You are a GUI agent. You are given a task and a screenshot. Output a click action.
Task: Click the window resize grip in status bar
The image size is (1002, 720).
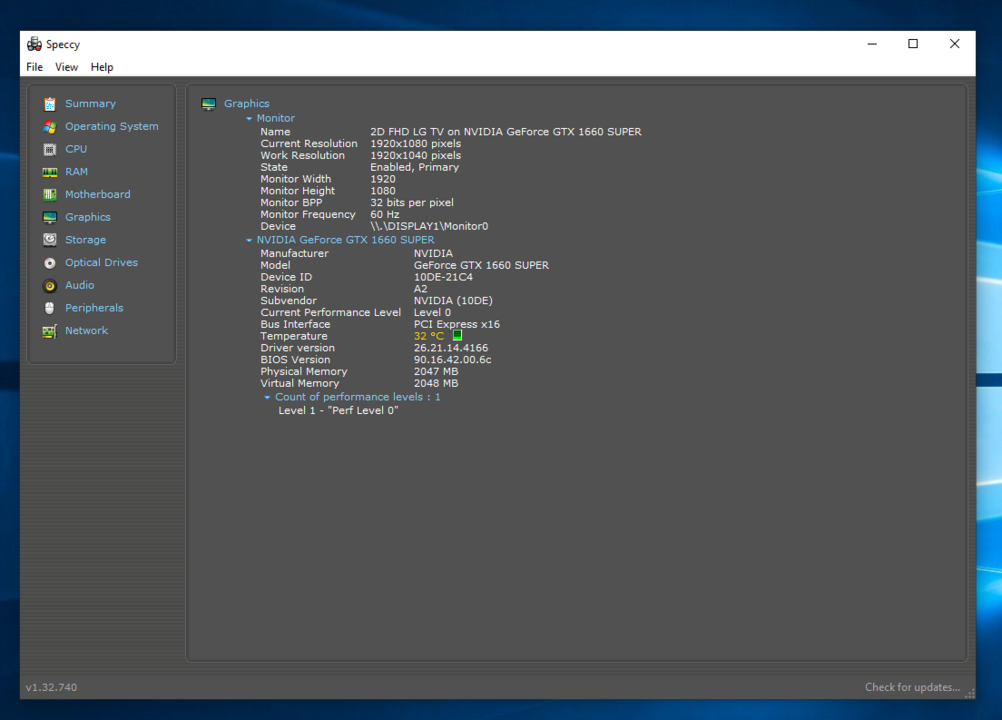coord(971,693)
